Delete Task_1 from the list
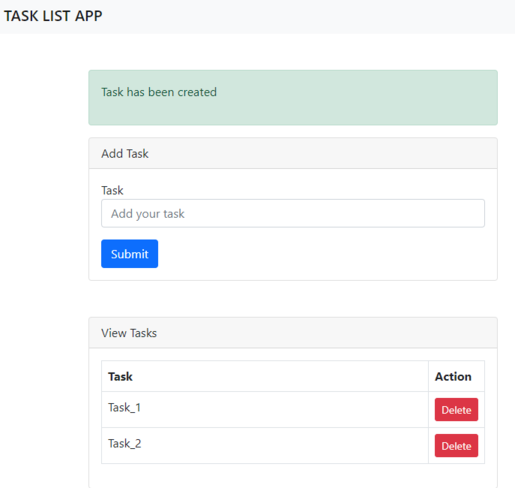Screen dimensions: 515x488 pos(456,409)
